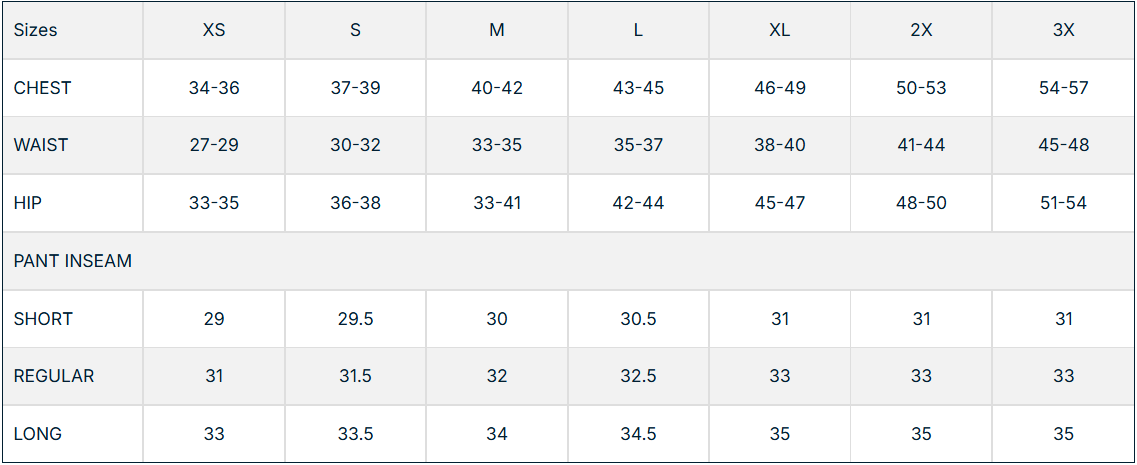Click the LONG inseam row label
The height and width of the screenshot is (465, 1137).
[38, 434]
